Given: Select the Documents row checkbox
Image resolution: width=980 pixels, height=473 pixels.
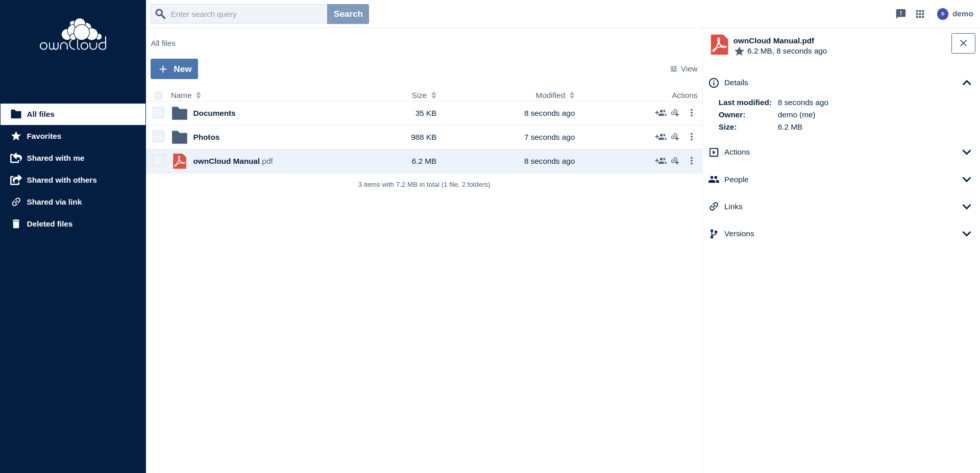Looking at the screenshot, I should [x=158, y=113].
